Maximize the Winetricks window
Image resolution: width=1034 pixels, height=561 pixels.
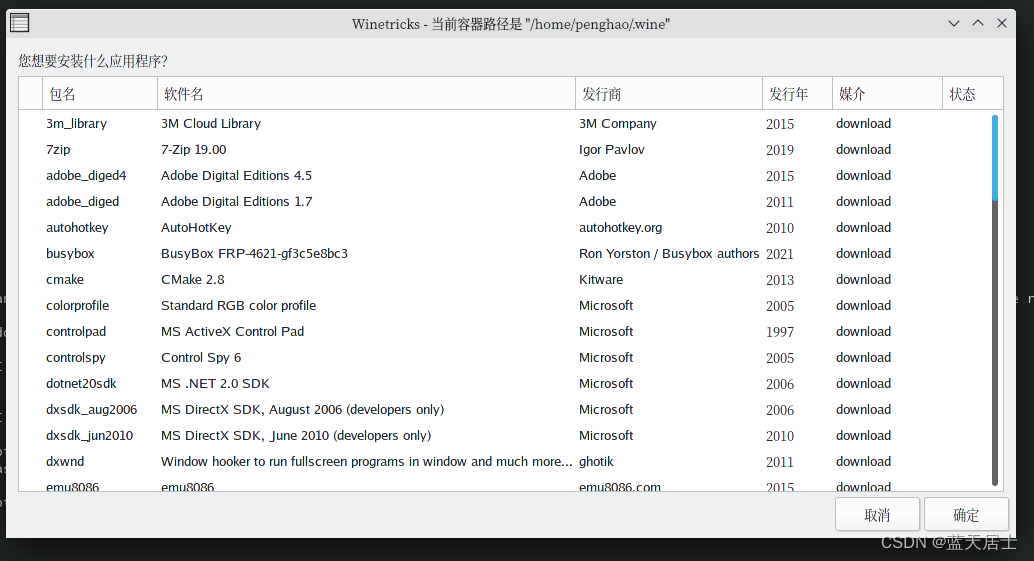pos(978,24)
